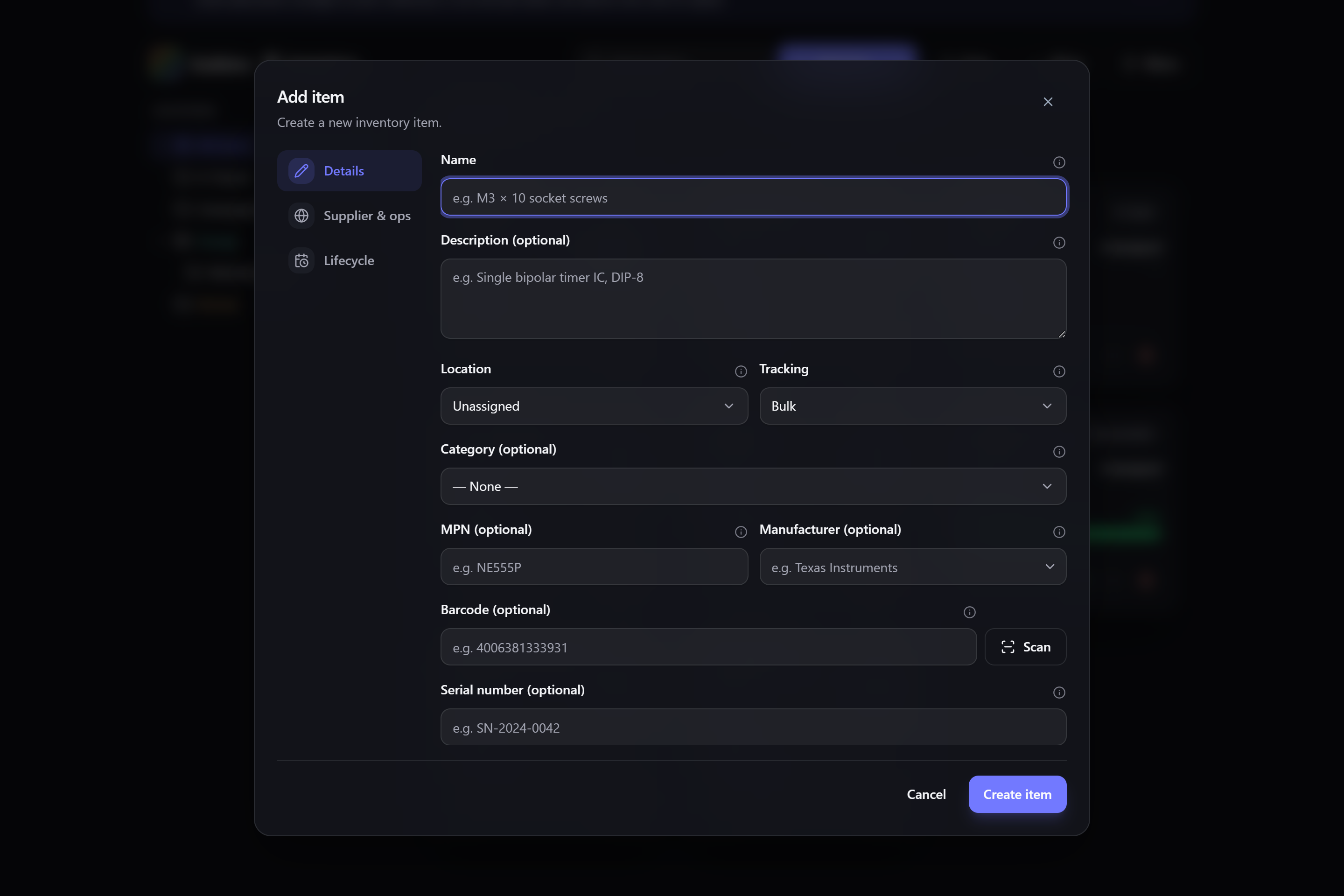Click the scan frame icon in Scan button
This screenshot has height=896, width=1344.
tap(1008, 647)
